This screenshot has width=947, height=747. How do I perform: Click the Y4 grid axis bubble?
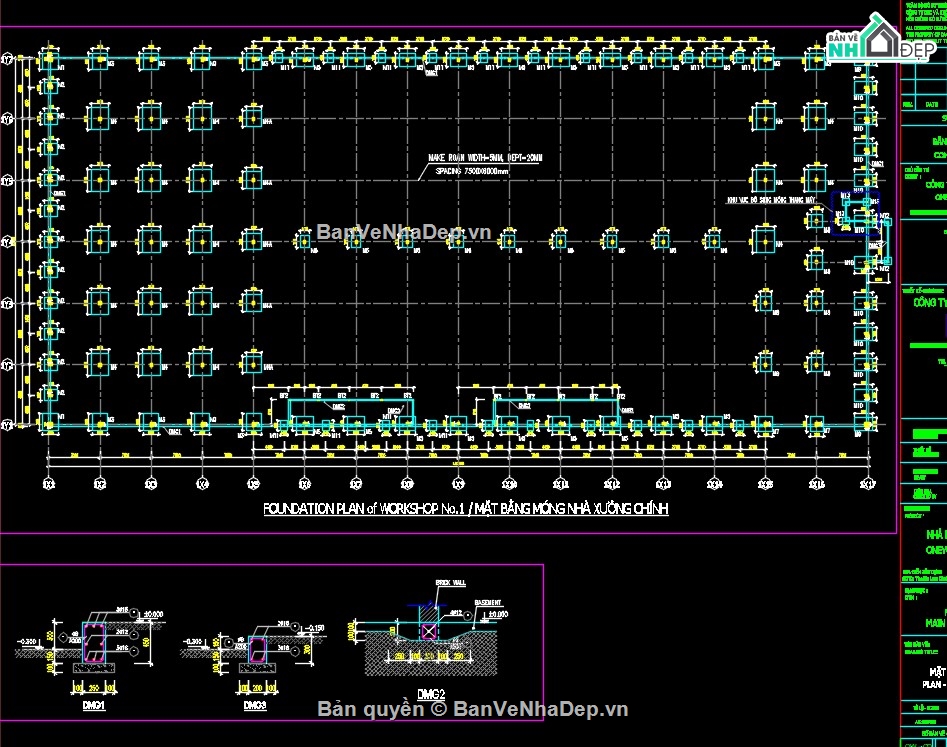pos(7,242)
